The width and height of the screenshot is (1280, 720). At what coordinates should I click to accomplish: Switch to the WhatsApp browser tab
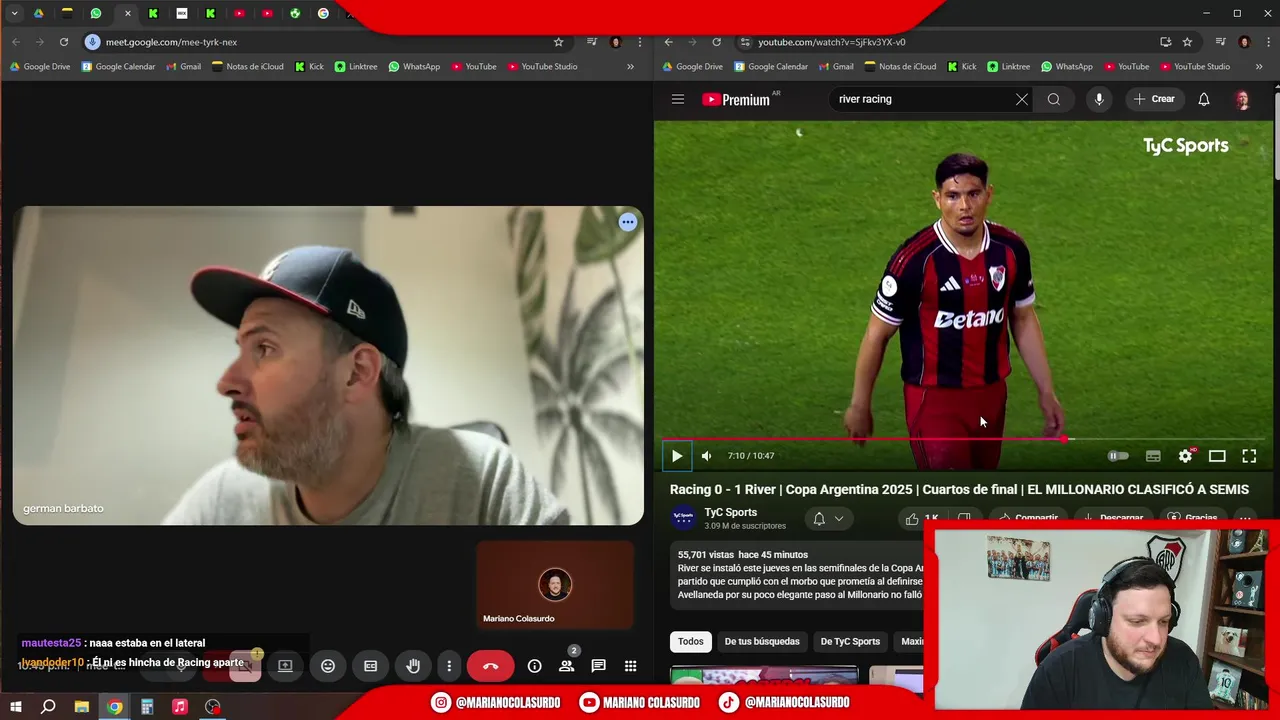(x=96, y=13)
